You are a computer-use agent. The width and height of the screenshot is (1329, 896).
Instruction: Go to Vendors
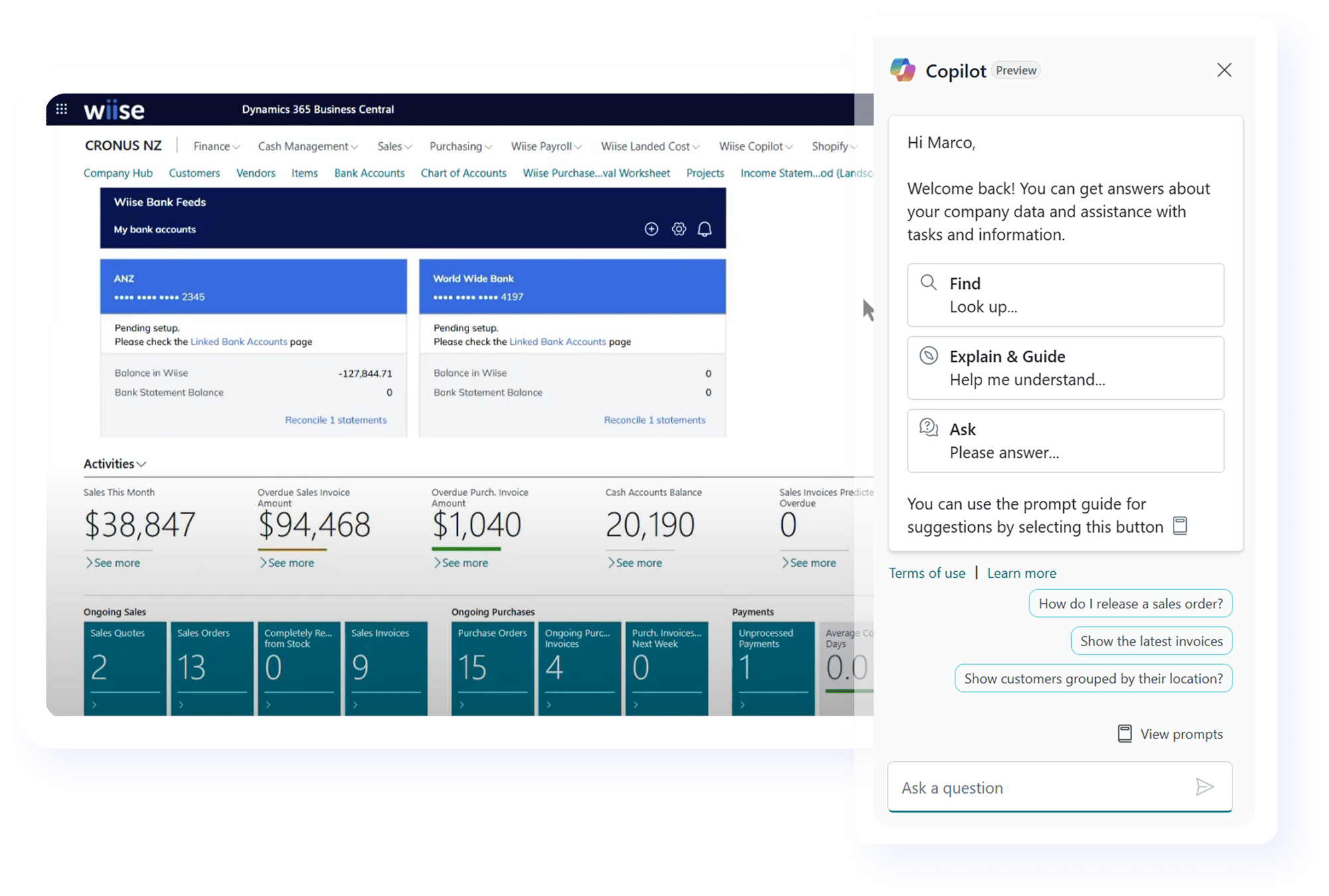coord(256,173)
